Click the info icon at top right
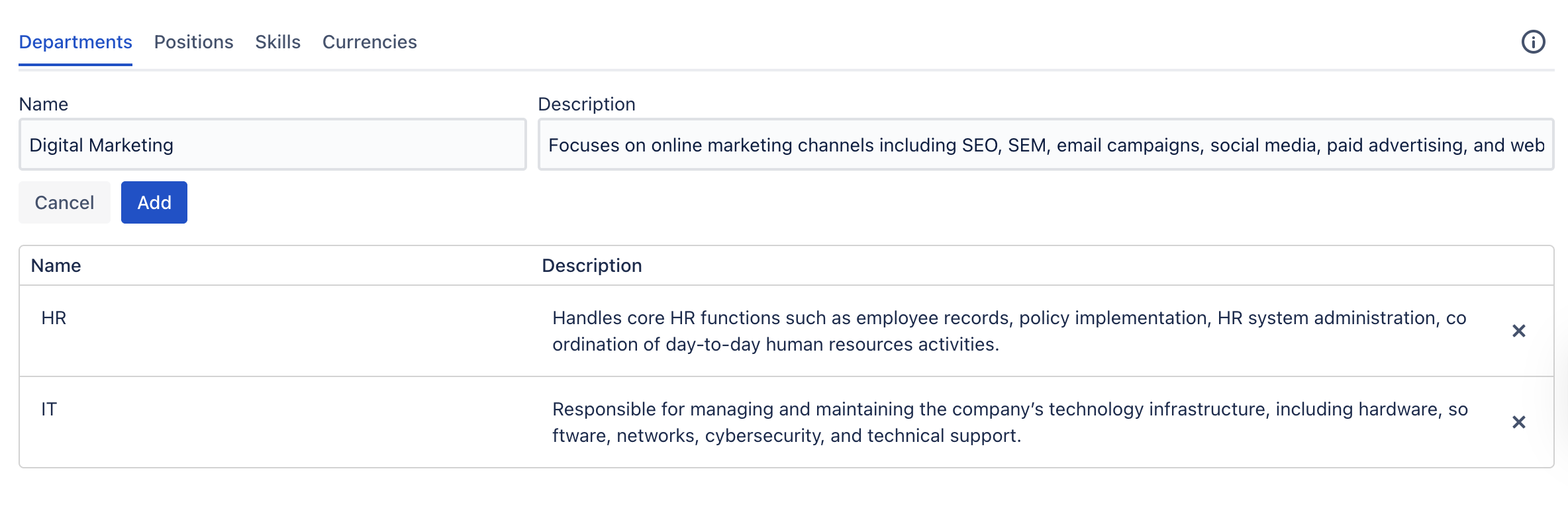1568x516 pixels. [x=1533, y=42]
